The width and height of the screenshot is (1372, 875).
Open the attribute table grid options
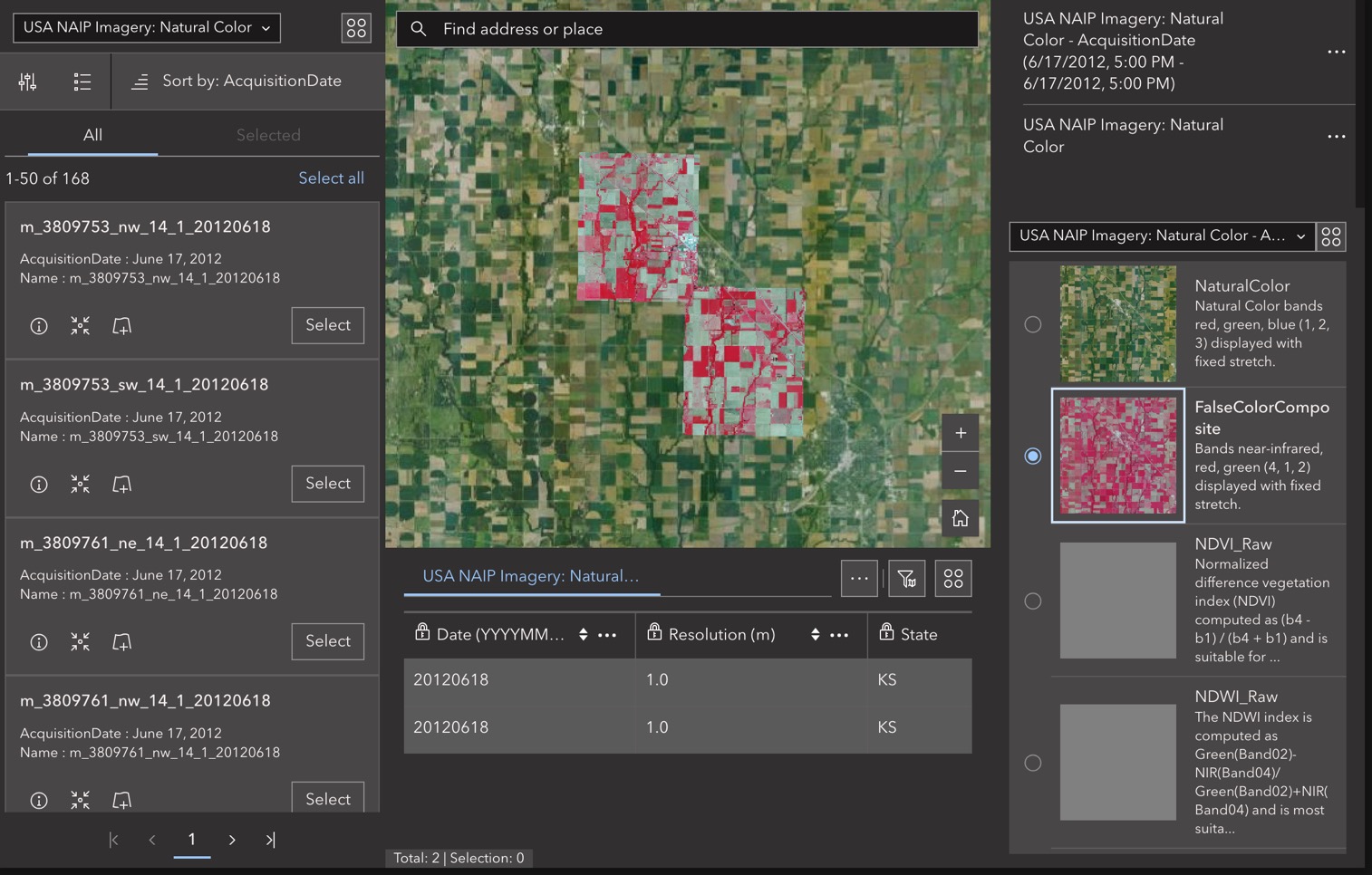click(953, 578)
